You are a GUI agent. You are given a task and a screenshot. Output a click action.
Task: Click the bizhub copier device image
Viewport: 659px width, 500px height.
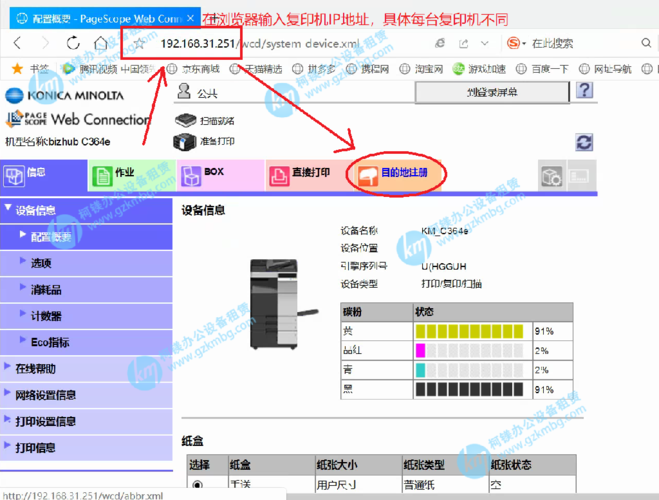click(283, 304)
